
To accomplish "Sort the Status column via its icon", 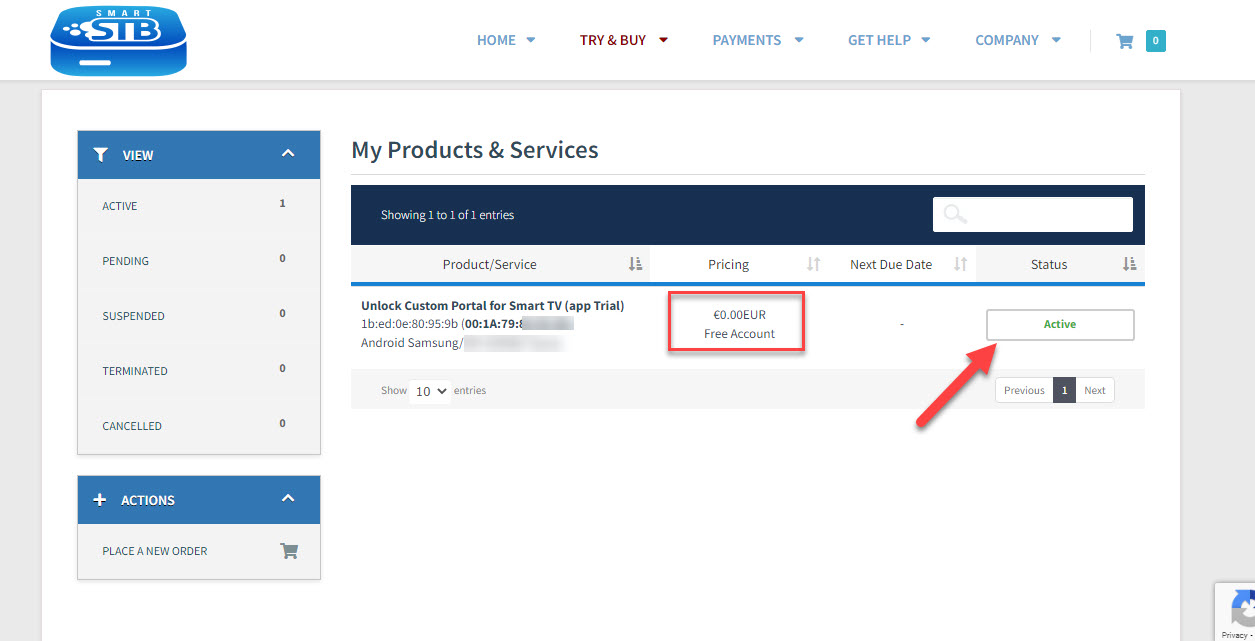I will (1129, 264).
